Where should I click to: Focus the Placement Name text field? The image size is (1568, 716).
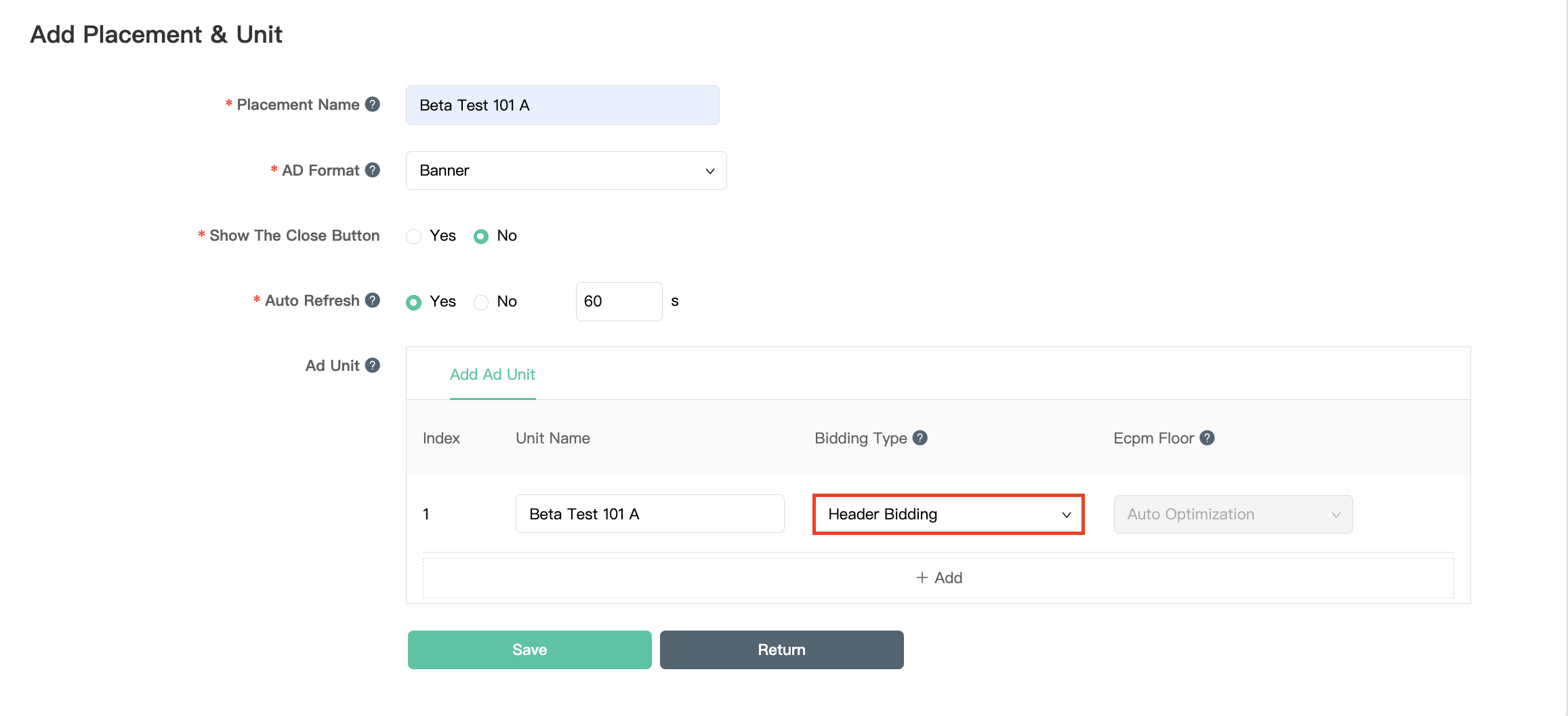[562, 105]
